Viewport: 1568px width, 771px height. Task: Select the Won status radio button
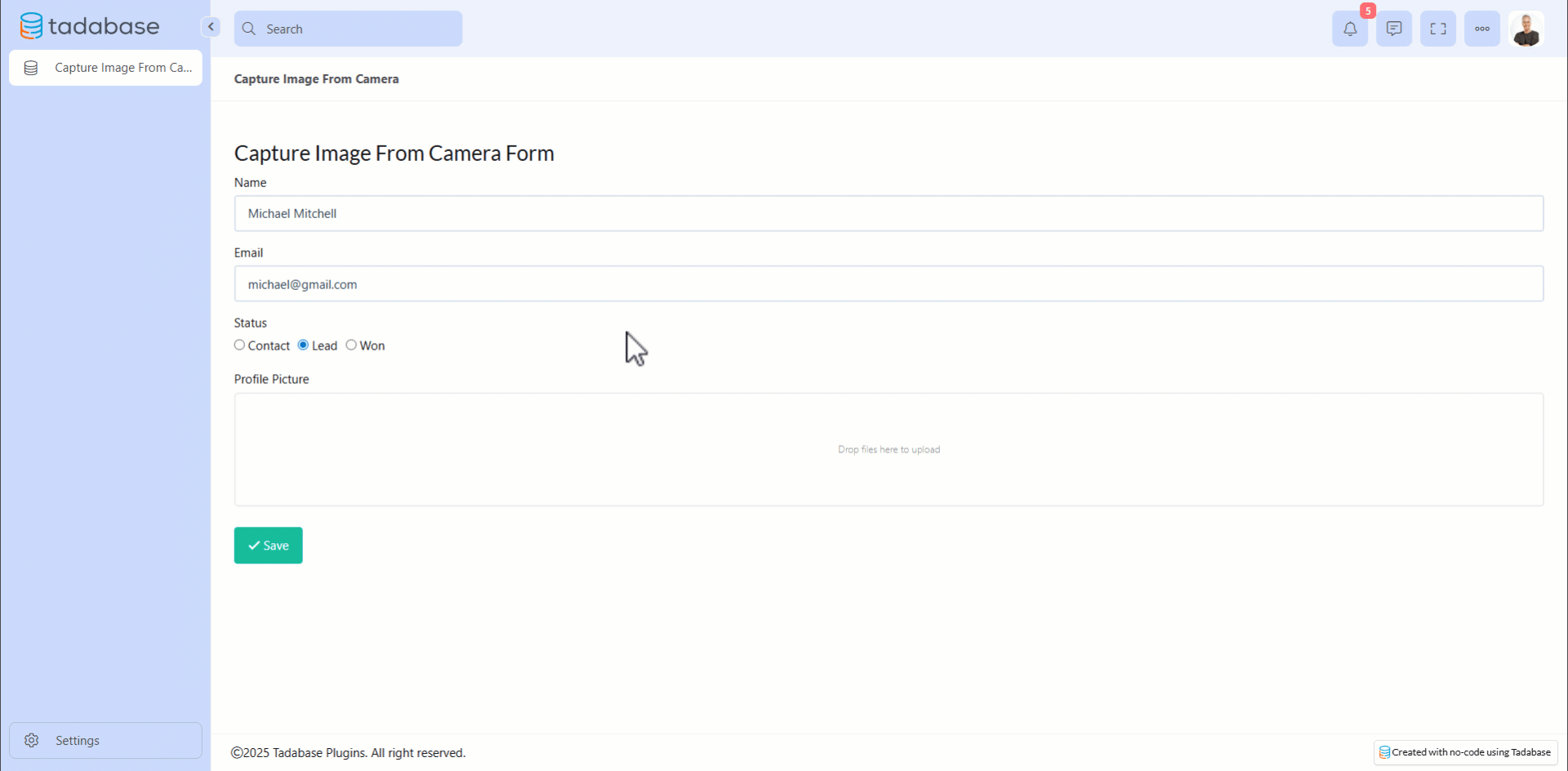pos(351,345)
